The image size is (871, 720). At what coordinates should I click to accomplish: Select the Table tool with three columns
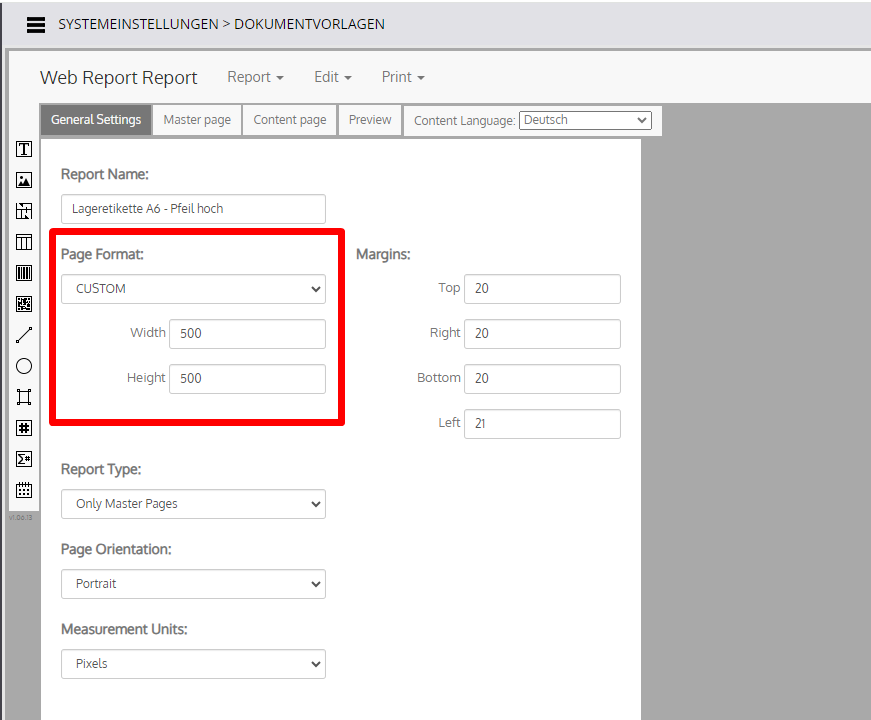24,242
